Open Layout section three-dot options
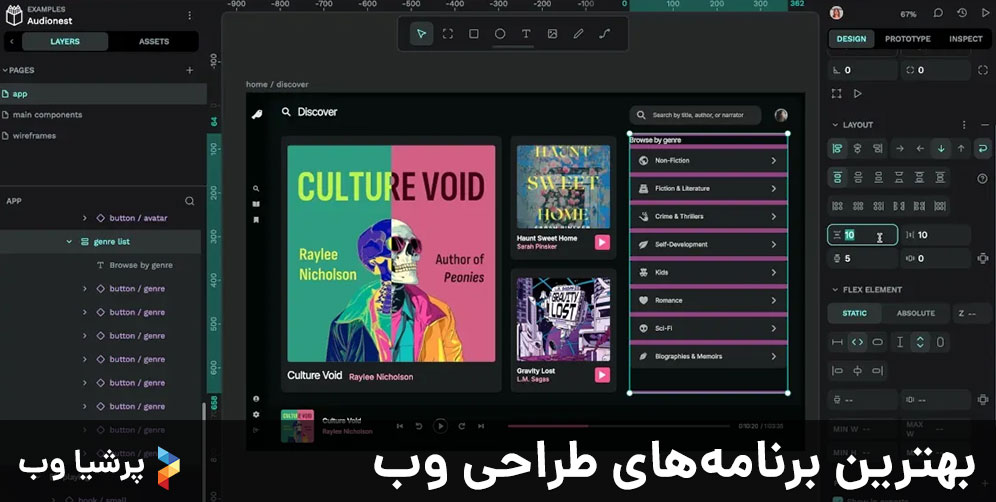 click(964, 125)
